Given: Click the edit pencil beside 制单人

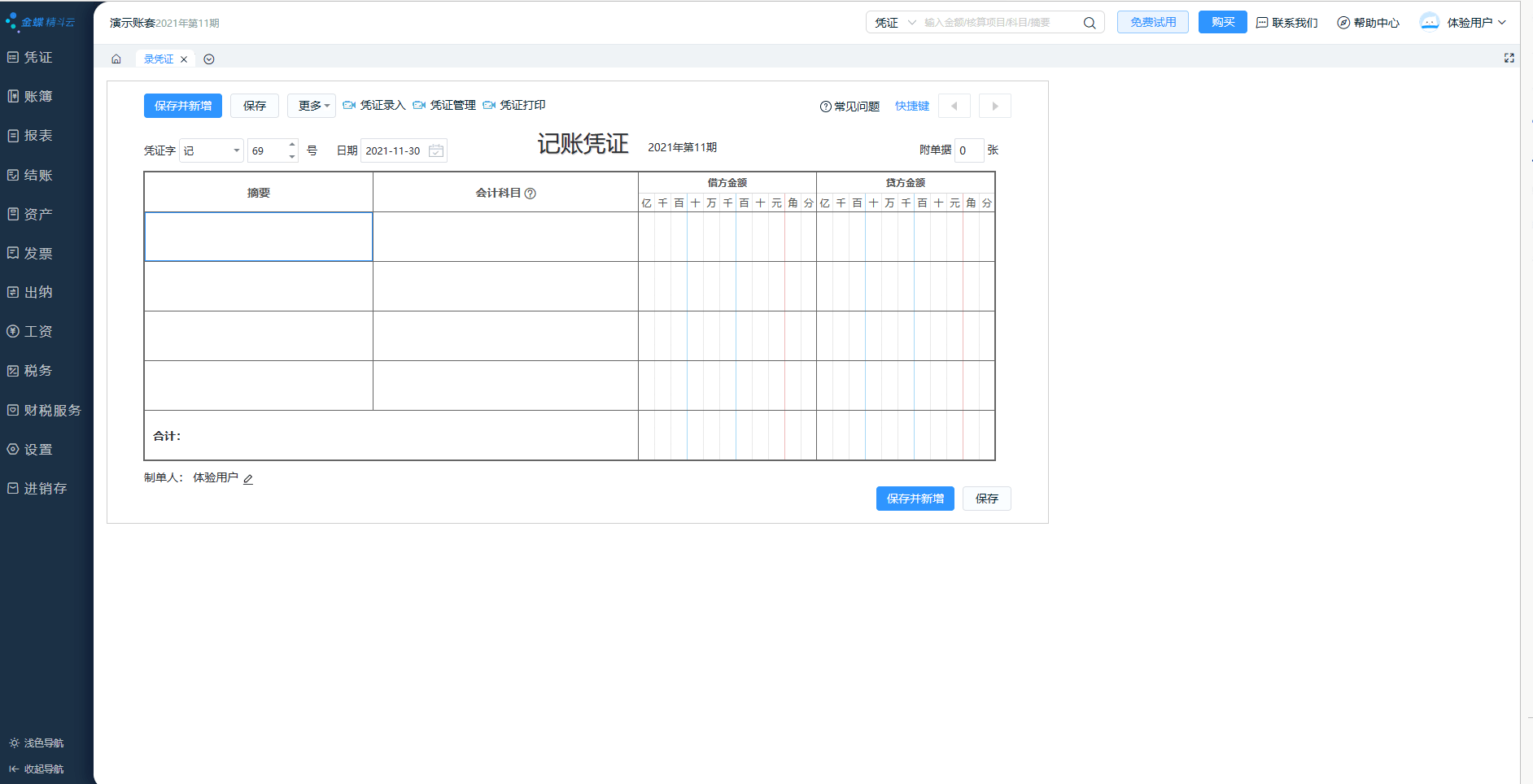Looking at the screenshot, I should 248,479.
